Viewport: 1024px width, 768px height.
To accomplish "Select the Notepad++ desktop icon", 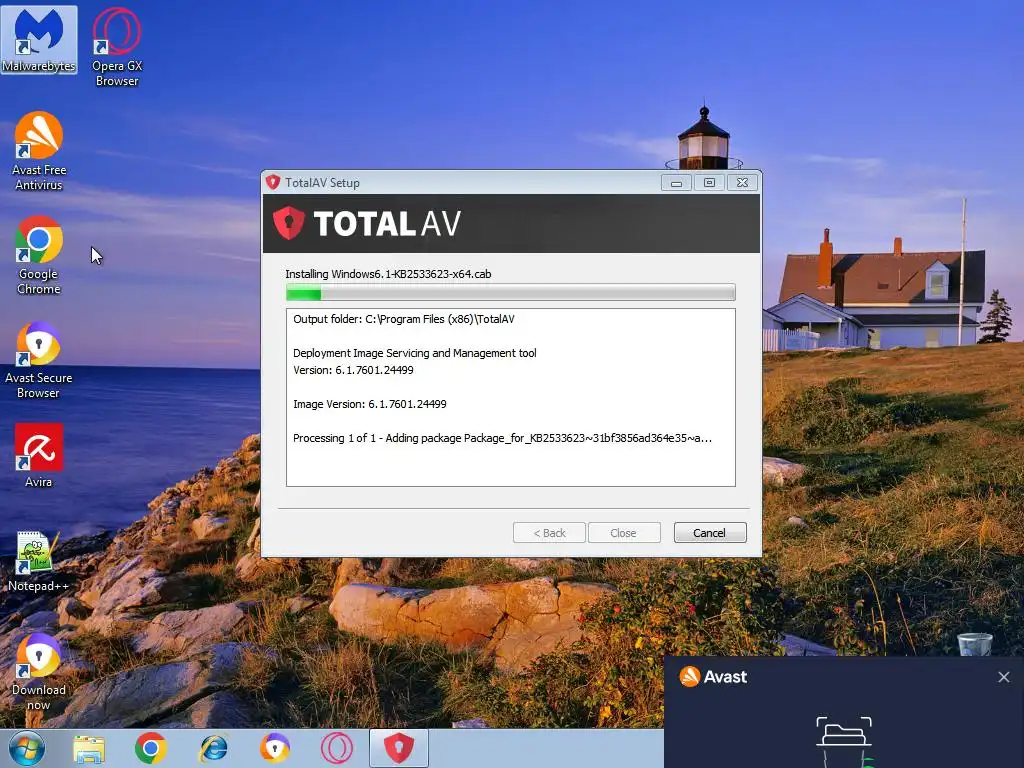I will point(38,560).
